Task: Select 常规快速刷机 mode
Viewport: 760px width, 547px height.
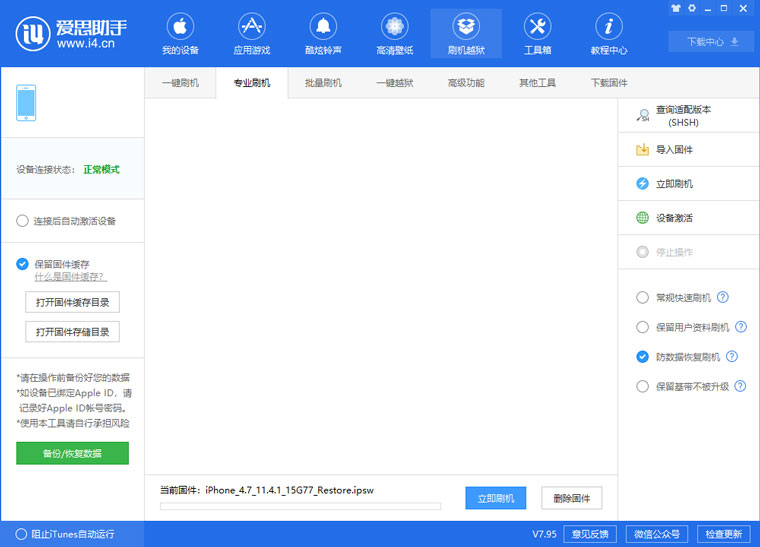Action: click(642, 297)
